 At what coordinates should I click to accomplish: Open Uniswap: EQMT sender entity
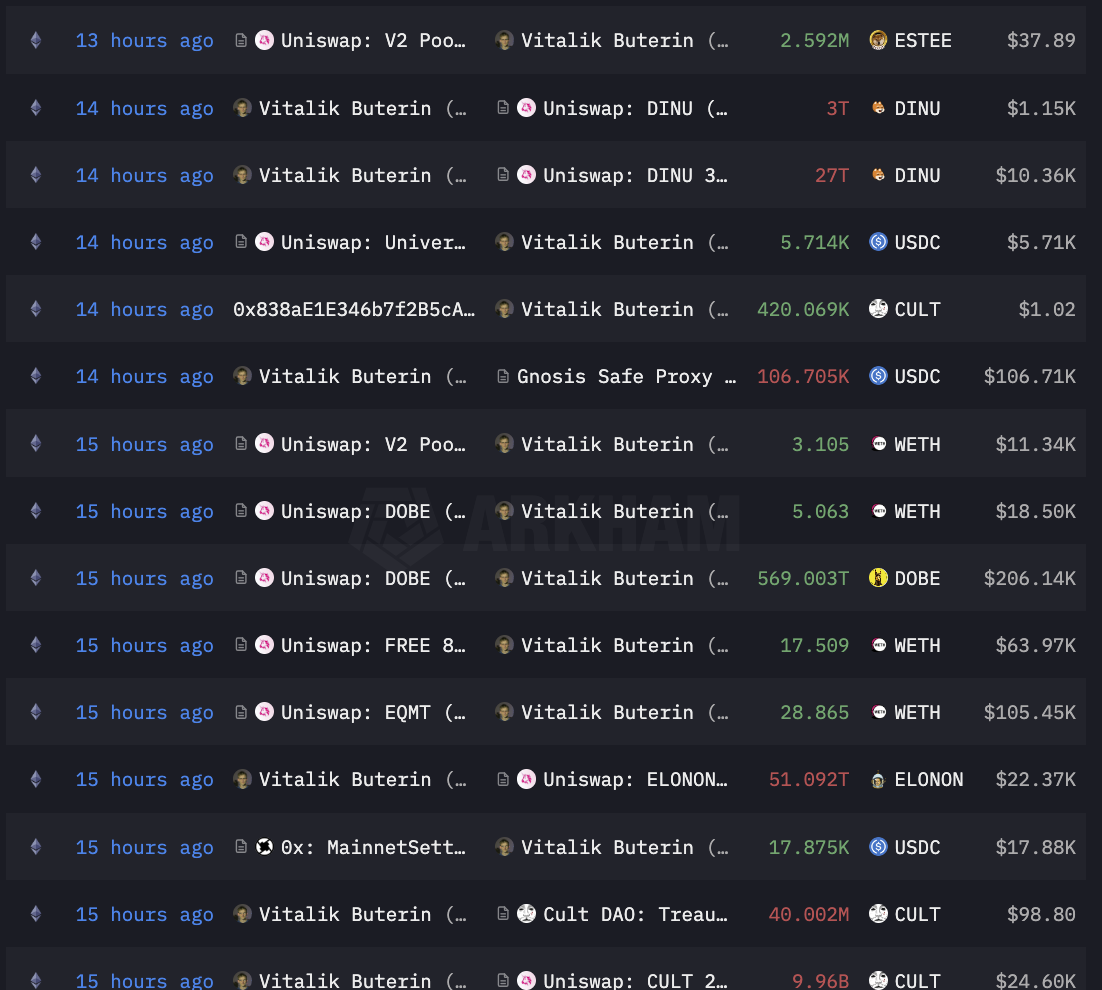tap(373, 712)
